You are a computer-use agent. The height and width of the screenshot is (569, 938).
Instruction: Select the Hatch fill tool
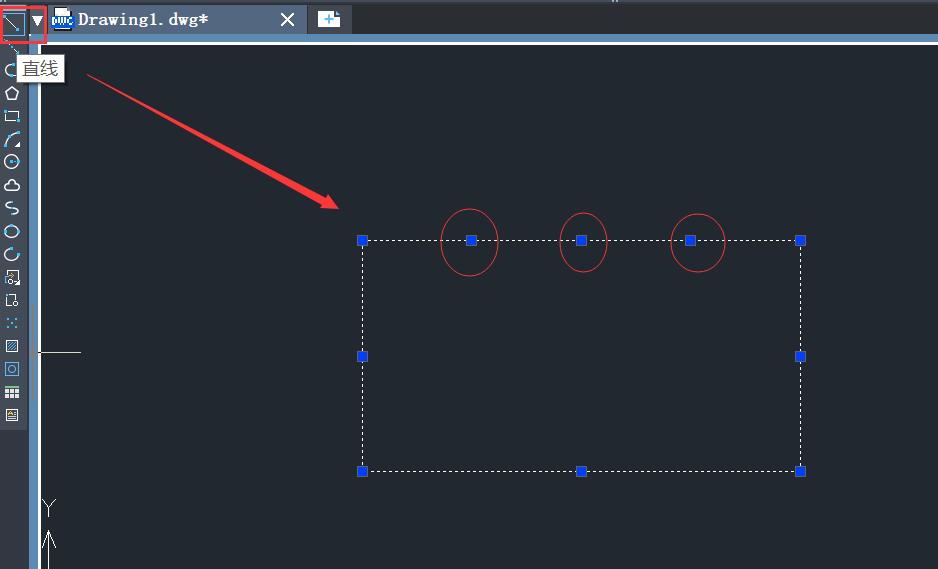coord(12,346)
